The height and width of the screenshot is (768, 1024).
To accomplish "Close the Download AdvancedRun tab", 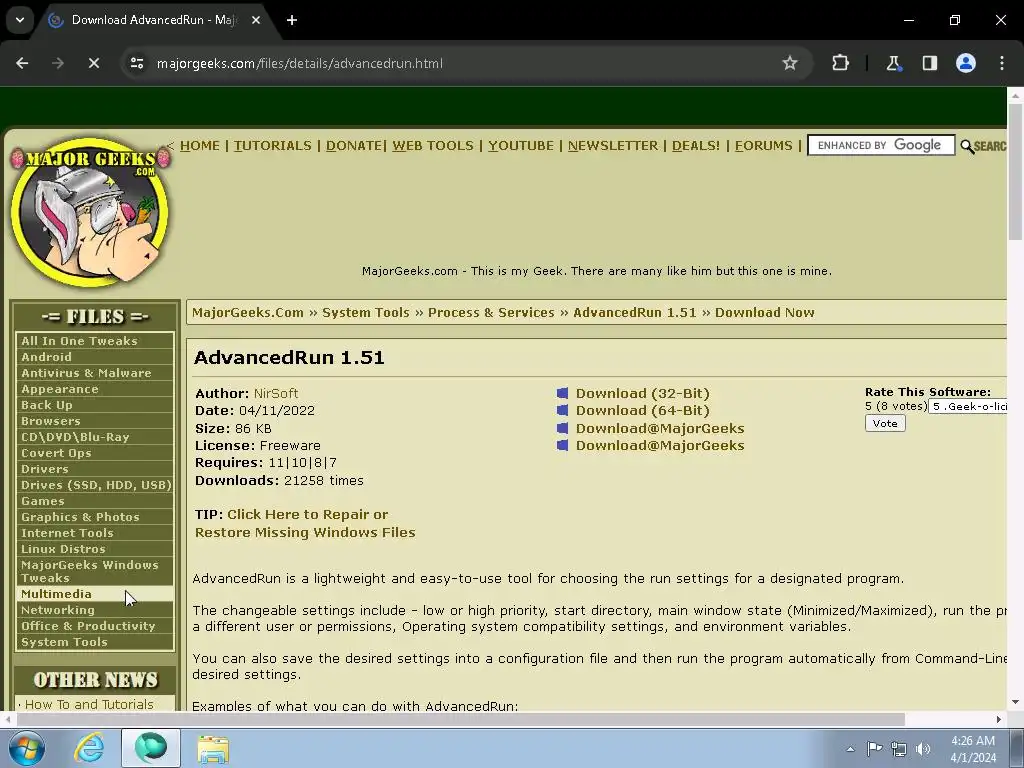I will tap(256, 20).
